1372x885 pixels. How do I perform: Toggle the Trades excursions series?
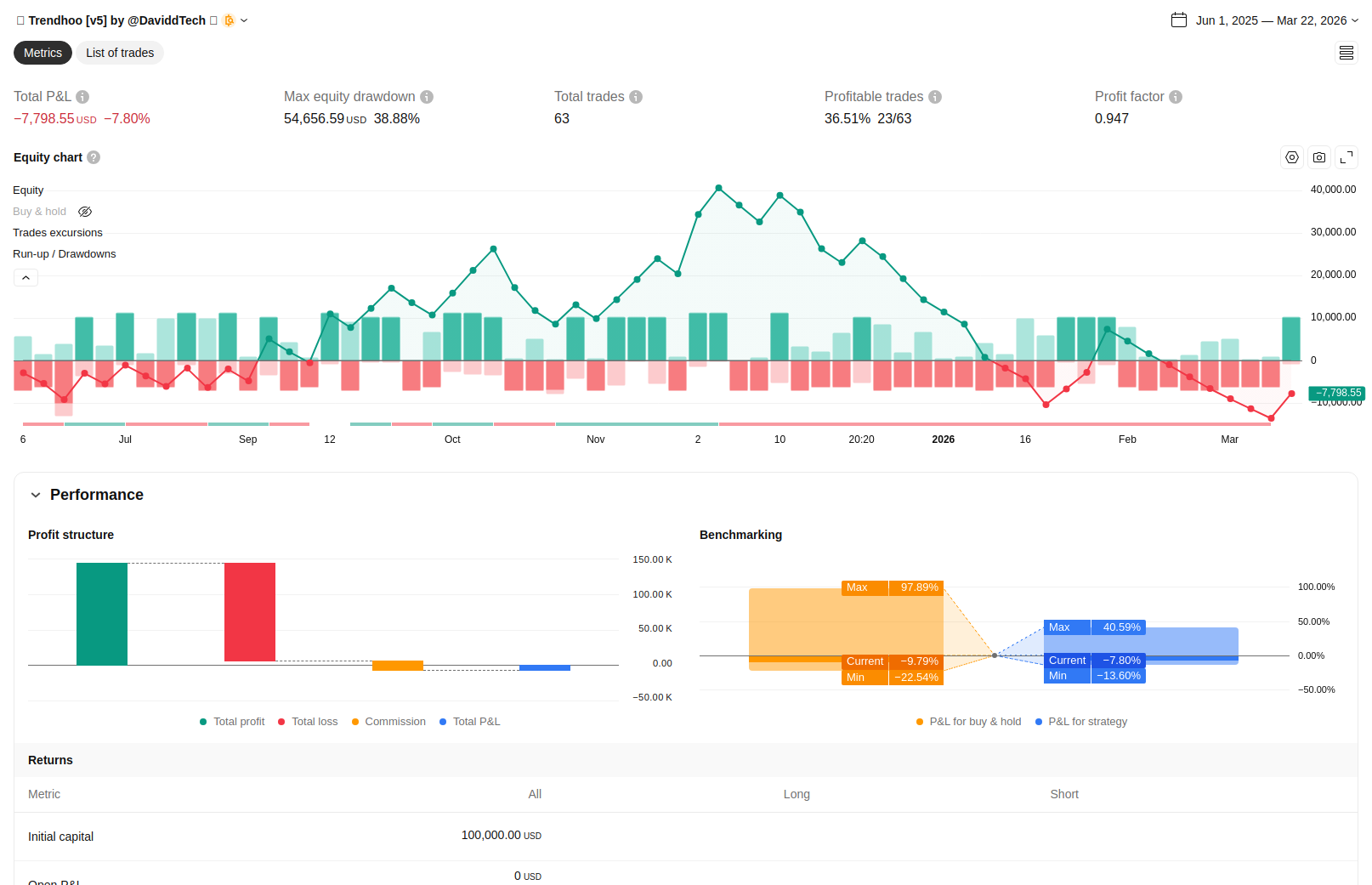pyautogui.click(x=58, y=233)
